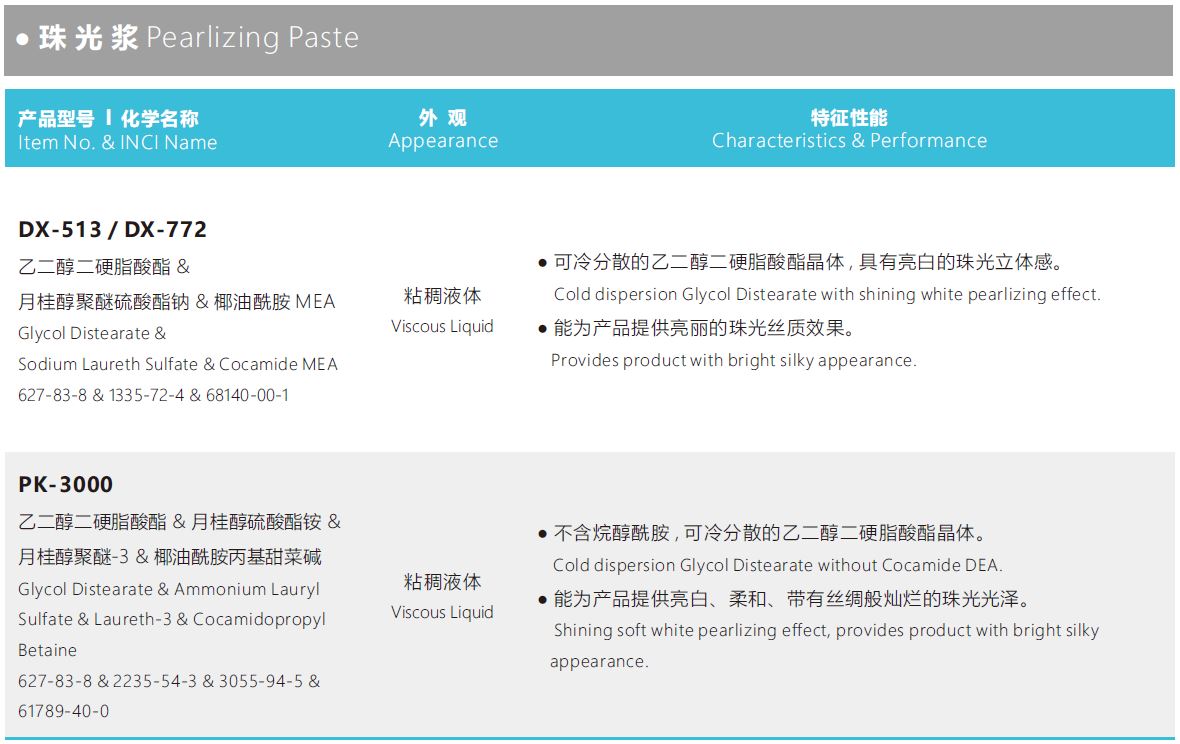The image size is (1180, 744).
Task: Click the CAS number 61789-40-0
Action: [x=64, y=711]
